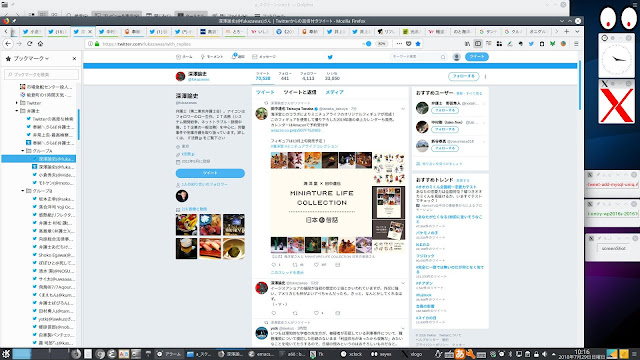The height and width of the screenshot is (360, 640).
Task: Switch to the メディア timeline tab
Action: (x=334, y=92)
